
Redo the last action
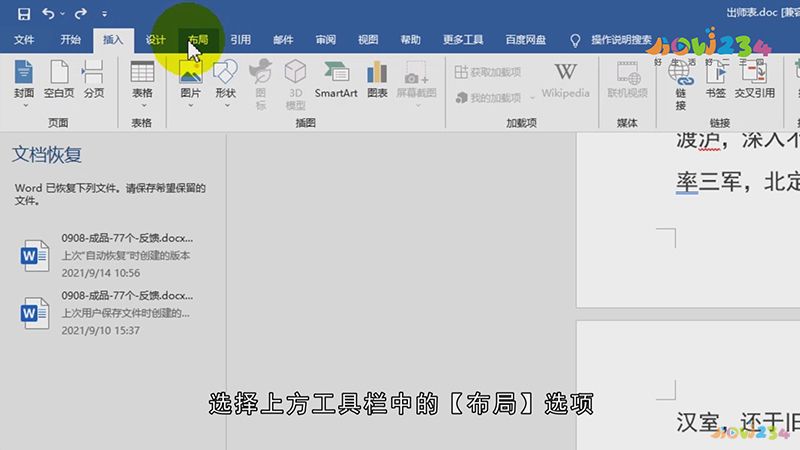pyautogui.click(x=81, y=14)
